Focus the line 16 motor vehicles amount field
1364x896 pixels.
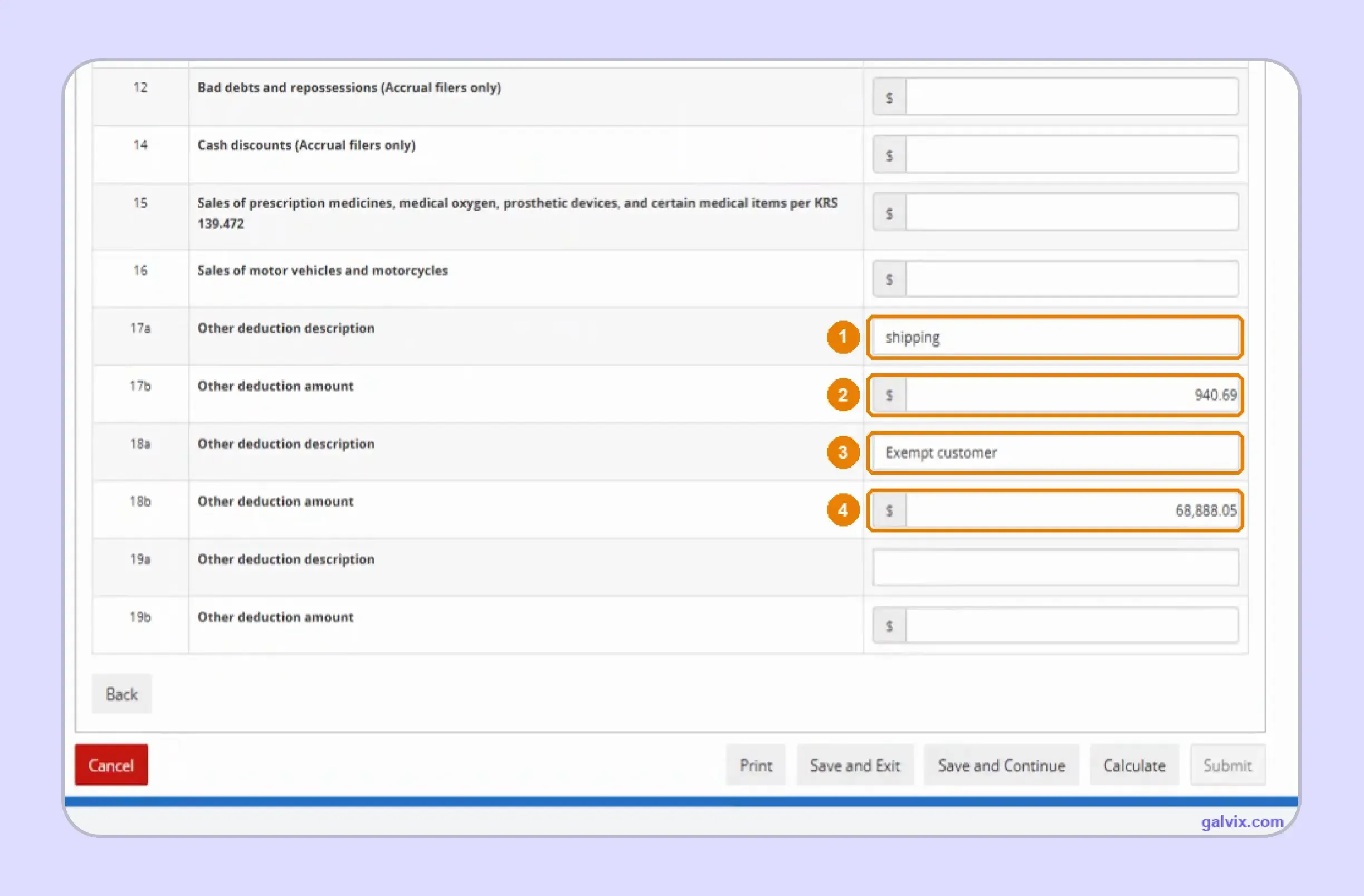[1071, 279]
